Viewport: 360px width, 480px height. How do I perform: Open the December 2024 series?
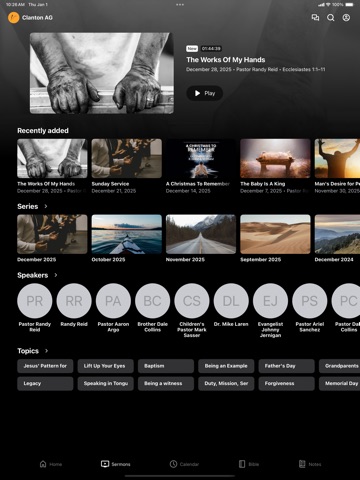click(337, 234)
